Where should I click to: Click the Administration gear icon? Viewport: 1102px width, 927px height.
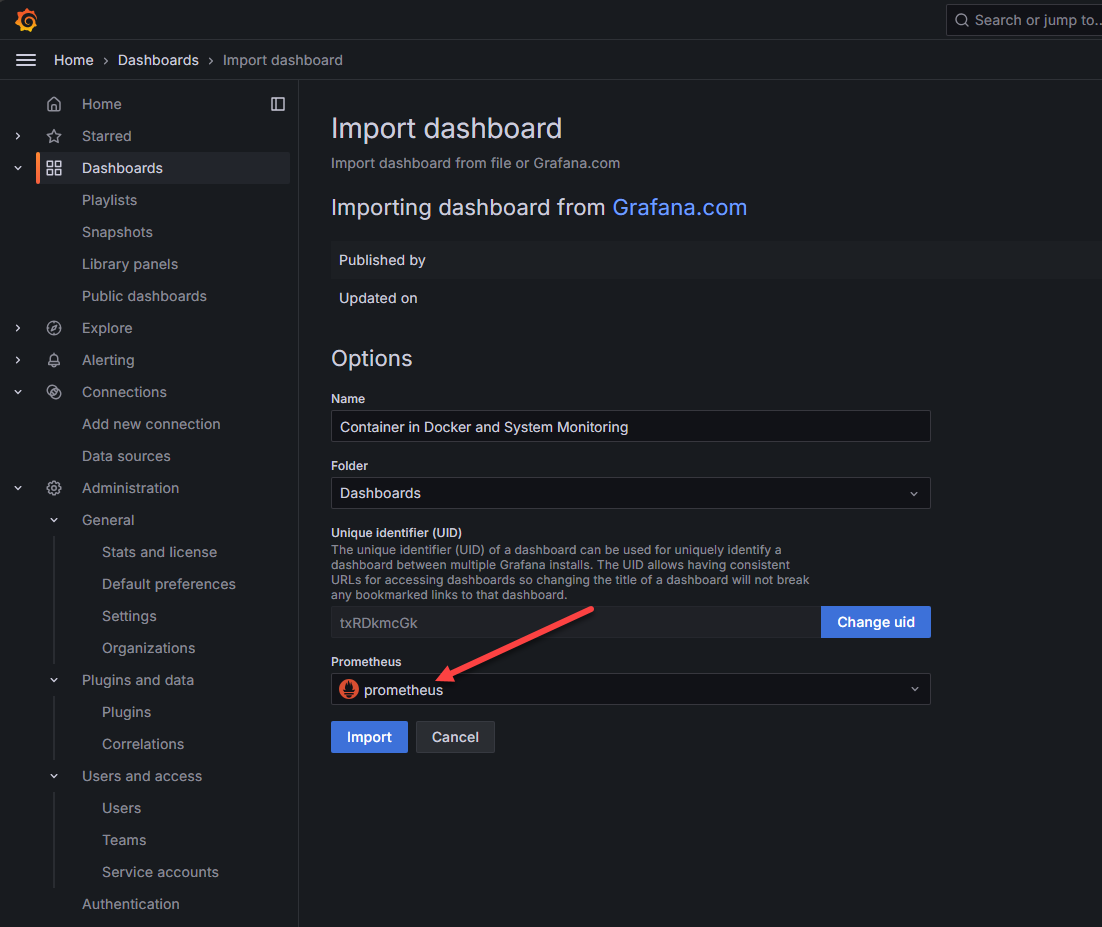click(x=54, y=488)
